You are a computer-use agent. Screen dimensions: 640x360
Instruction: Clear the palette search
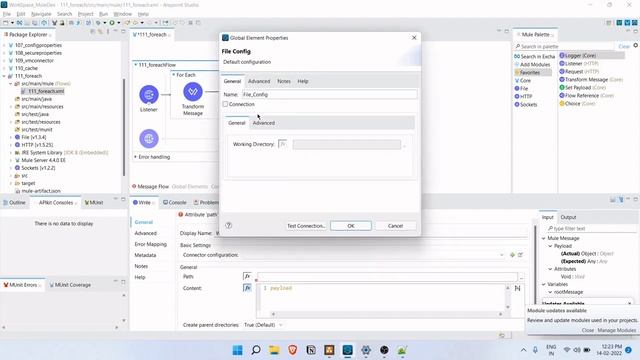point(624,47)
